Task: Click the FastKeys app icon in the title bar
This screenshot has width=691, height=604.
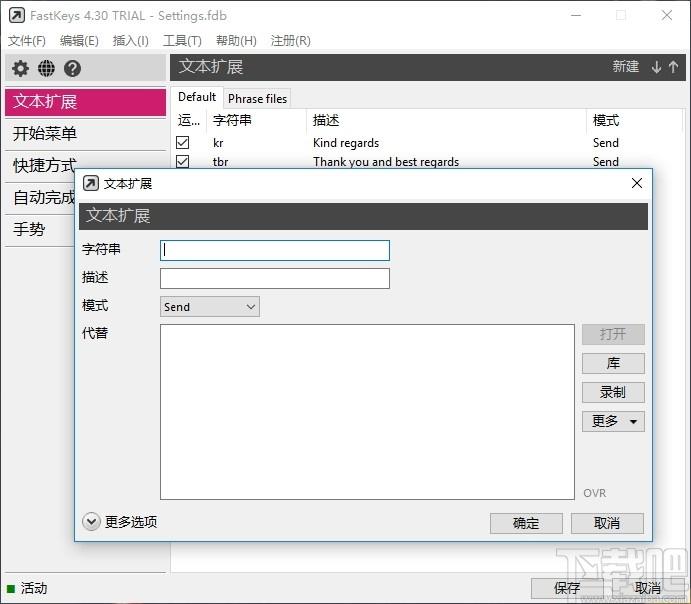Action: click(17, 15)
